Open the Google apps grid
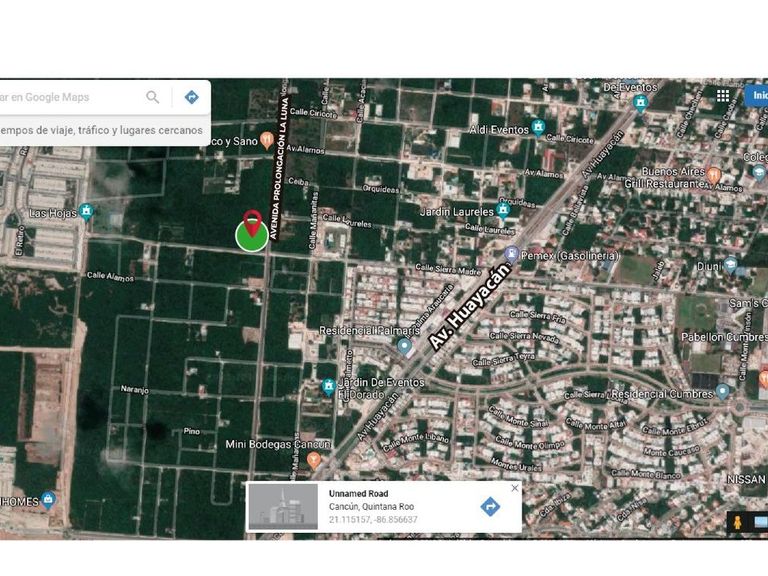 (722, 96)
